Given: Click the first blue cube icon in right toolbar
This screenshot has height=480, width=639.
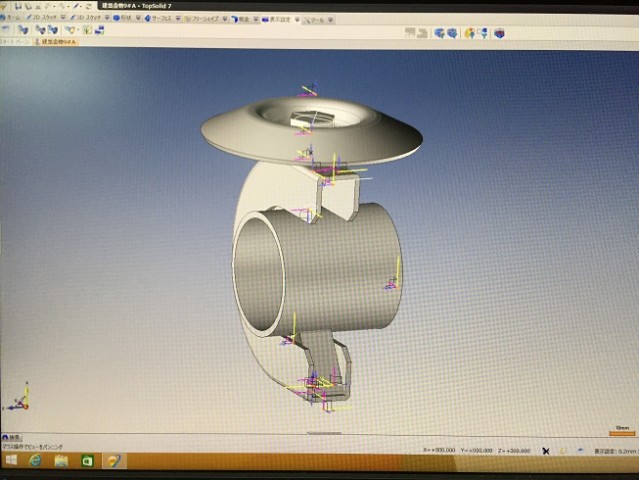Looking at the screenshot, I should click(x=439, y=33).
